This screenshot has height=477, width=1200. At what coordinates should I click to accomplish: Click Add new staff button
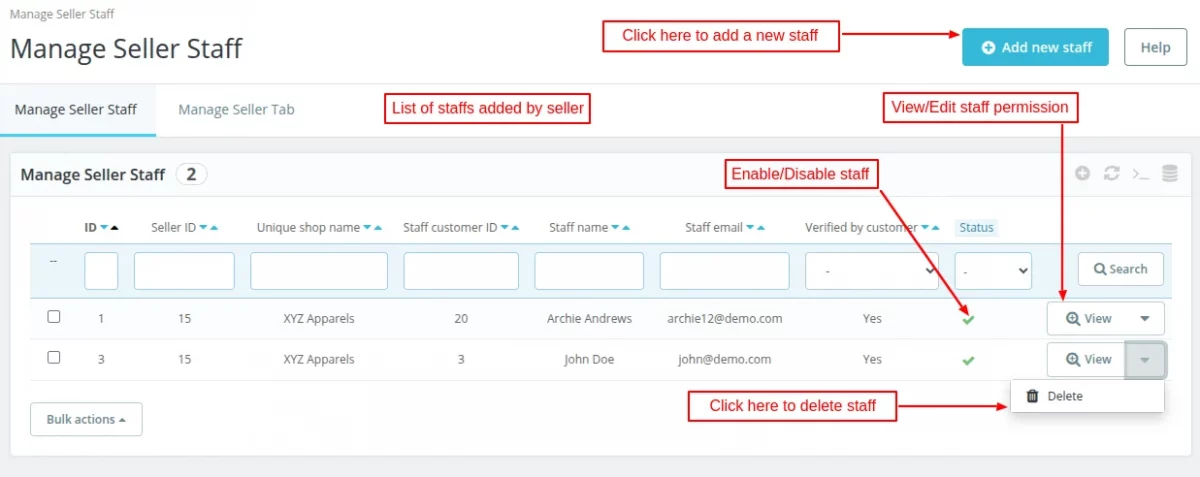click(x=1035, y=47)
